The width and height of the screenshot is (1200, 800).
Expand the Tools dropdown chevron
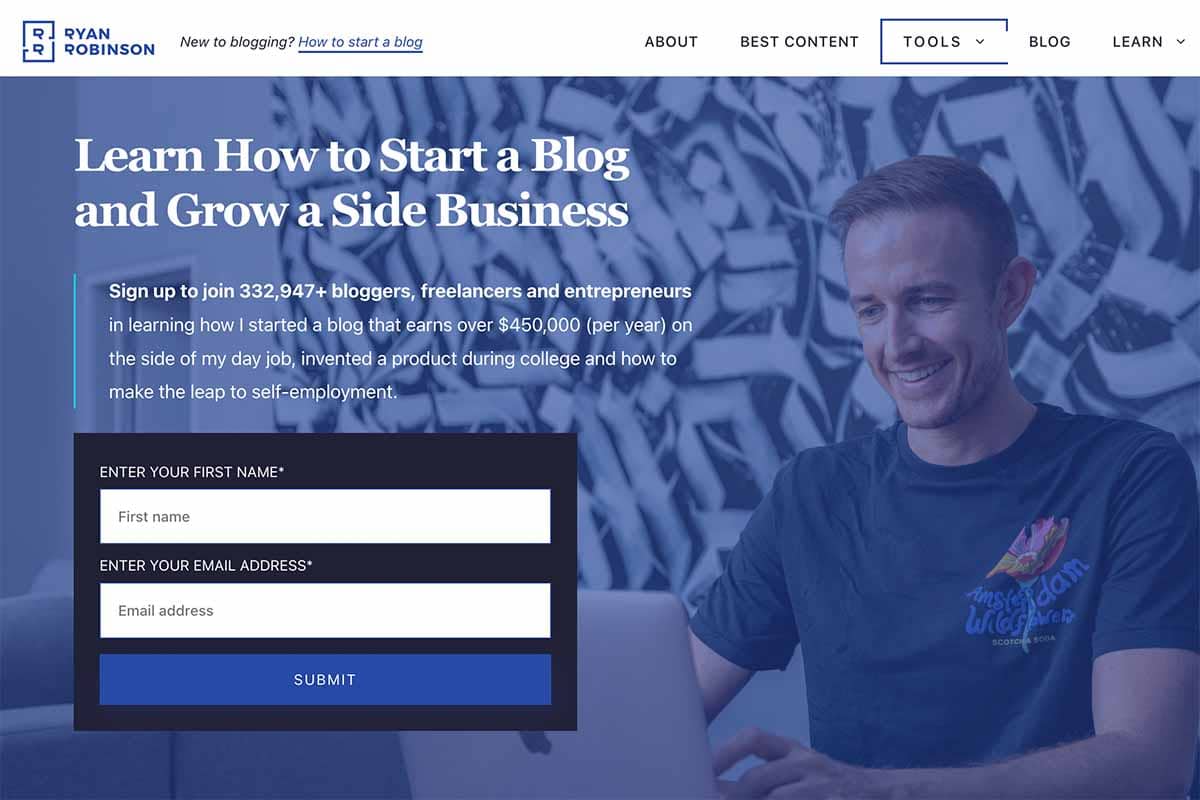(x=980, y=42)
